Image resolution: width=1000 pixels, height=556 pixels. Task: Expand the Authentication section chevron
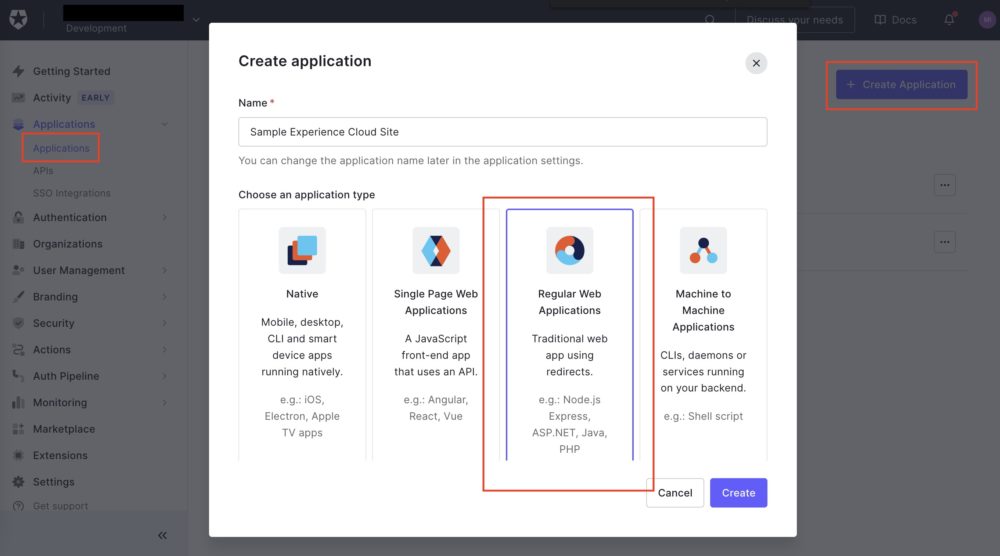pyautogui.click(x=165, y=217)
